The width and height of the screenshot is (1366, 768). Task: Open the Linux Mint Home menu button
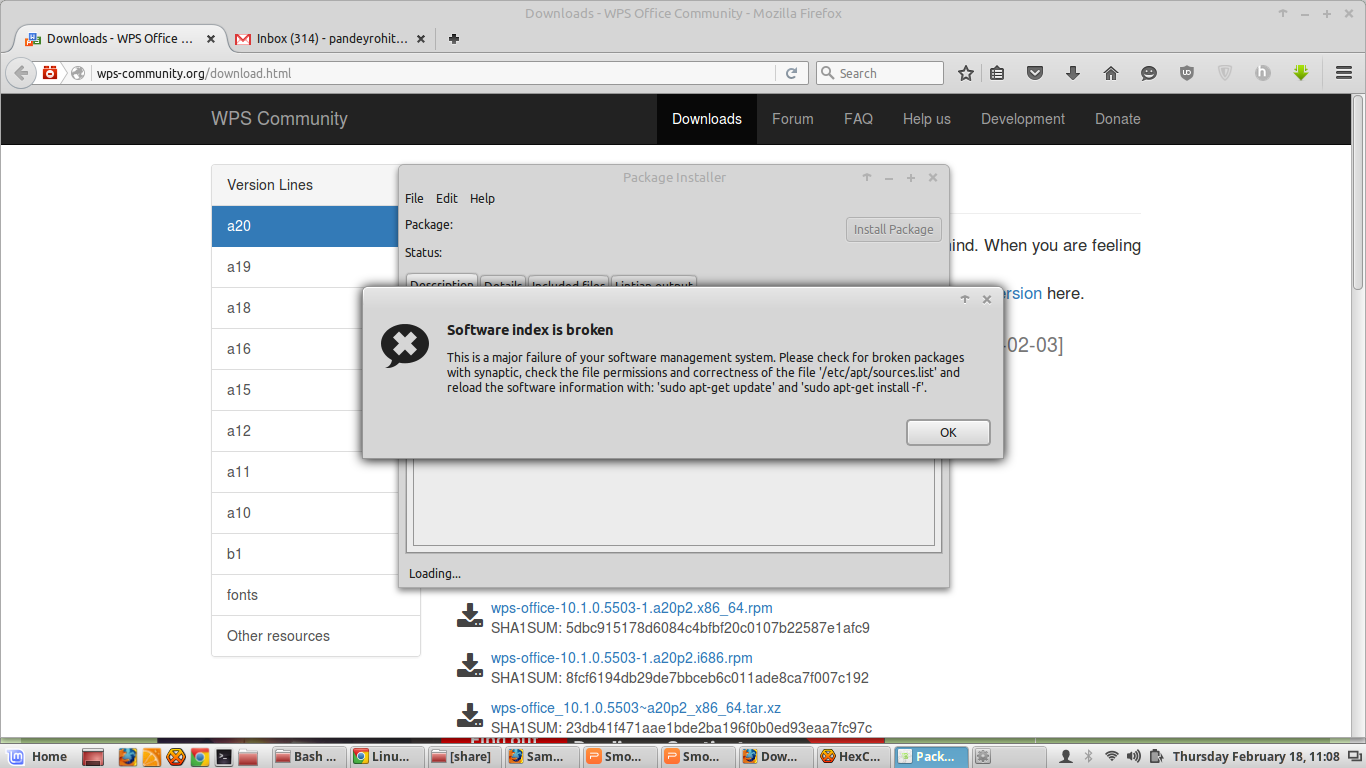38,756
